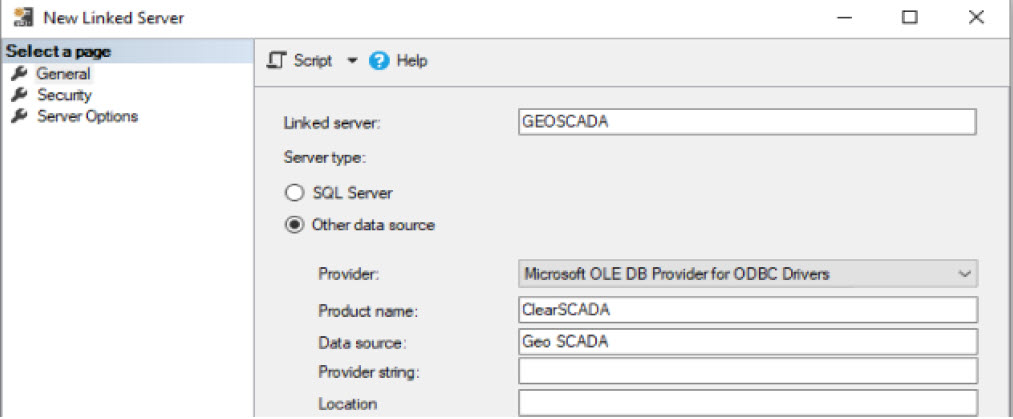
Task: Select the SQL Server radio button
Action: (x=294, y=193)
